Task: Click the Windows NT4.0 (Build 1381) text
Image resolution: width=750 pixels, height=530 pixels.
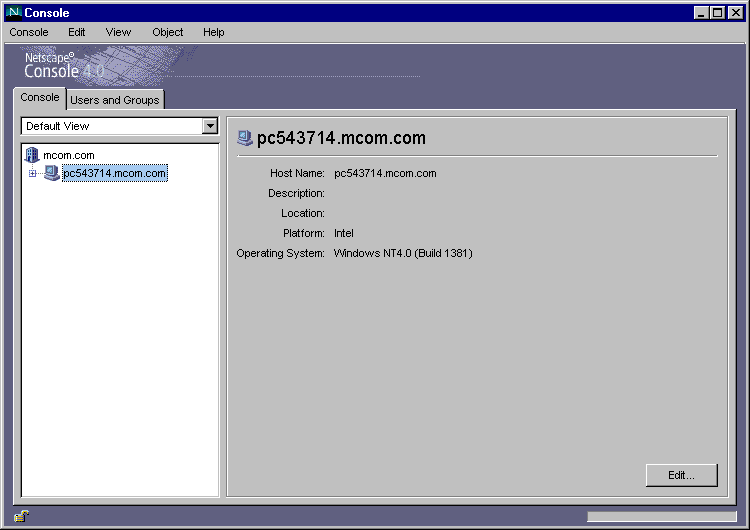Action: click(x=403, y=253)
